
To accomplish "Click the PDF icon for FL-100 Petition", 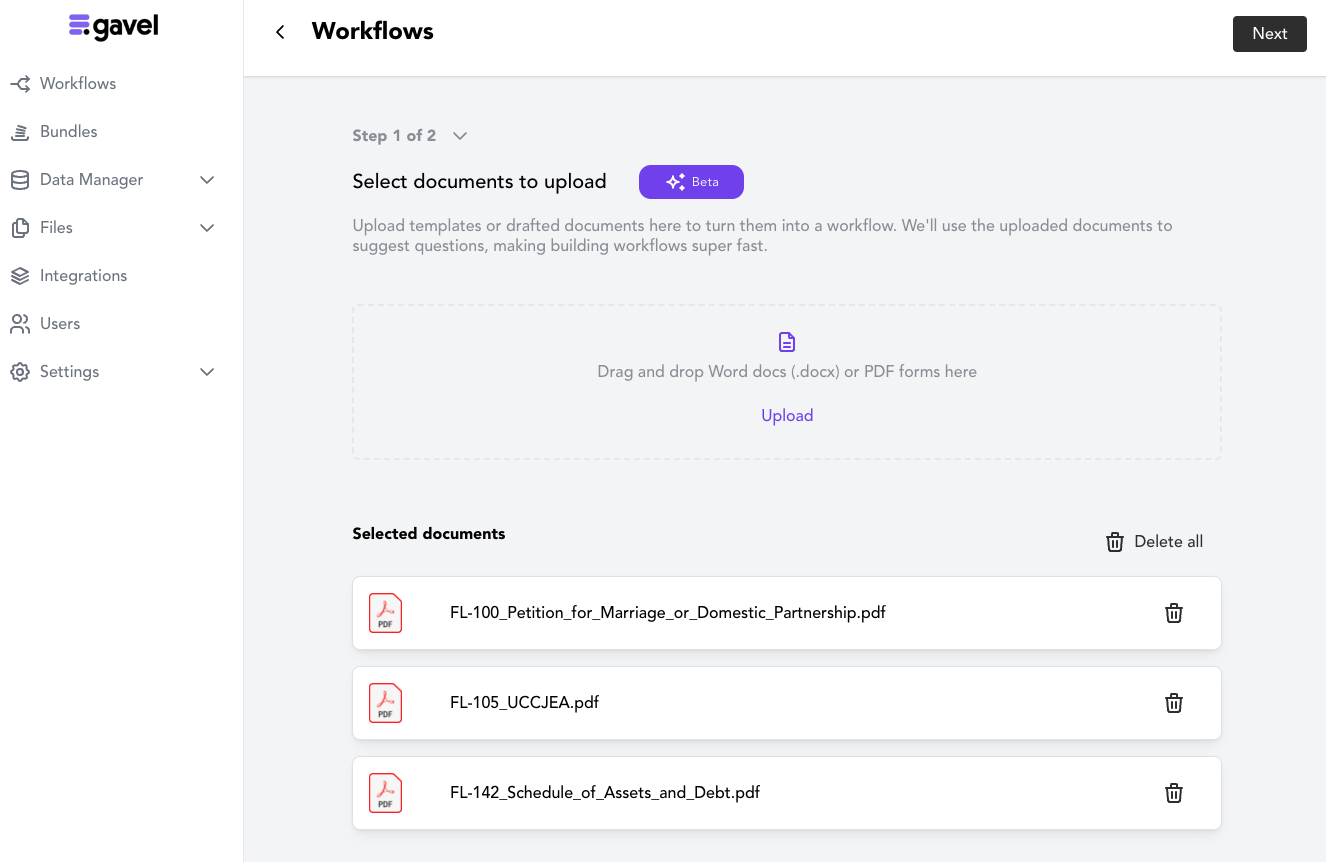I will pyautogui.click(x=385, y=613).
